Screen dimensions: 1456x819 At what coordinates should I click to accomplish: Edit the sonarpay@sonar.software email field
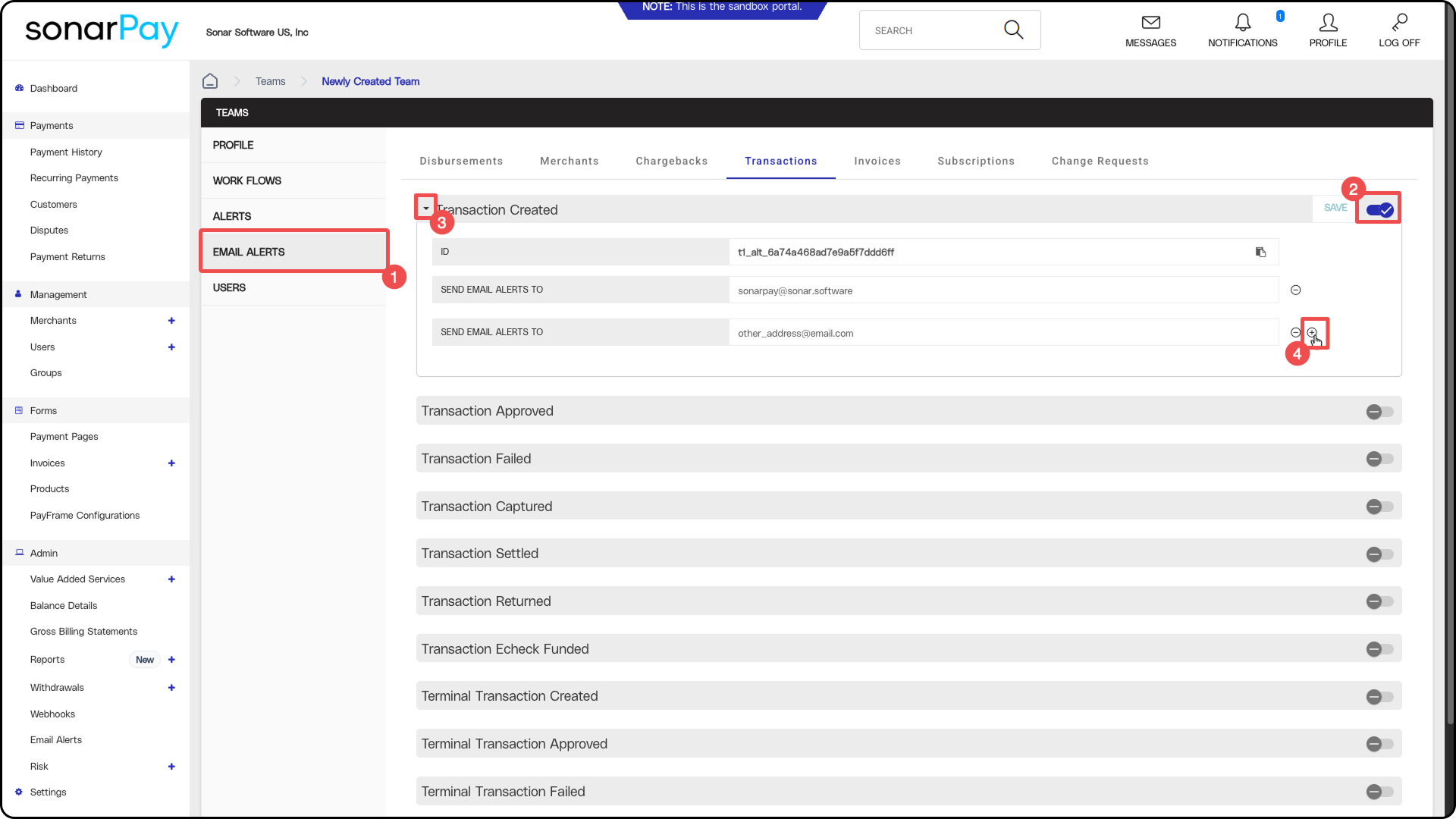tap(1003, 290)
